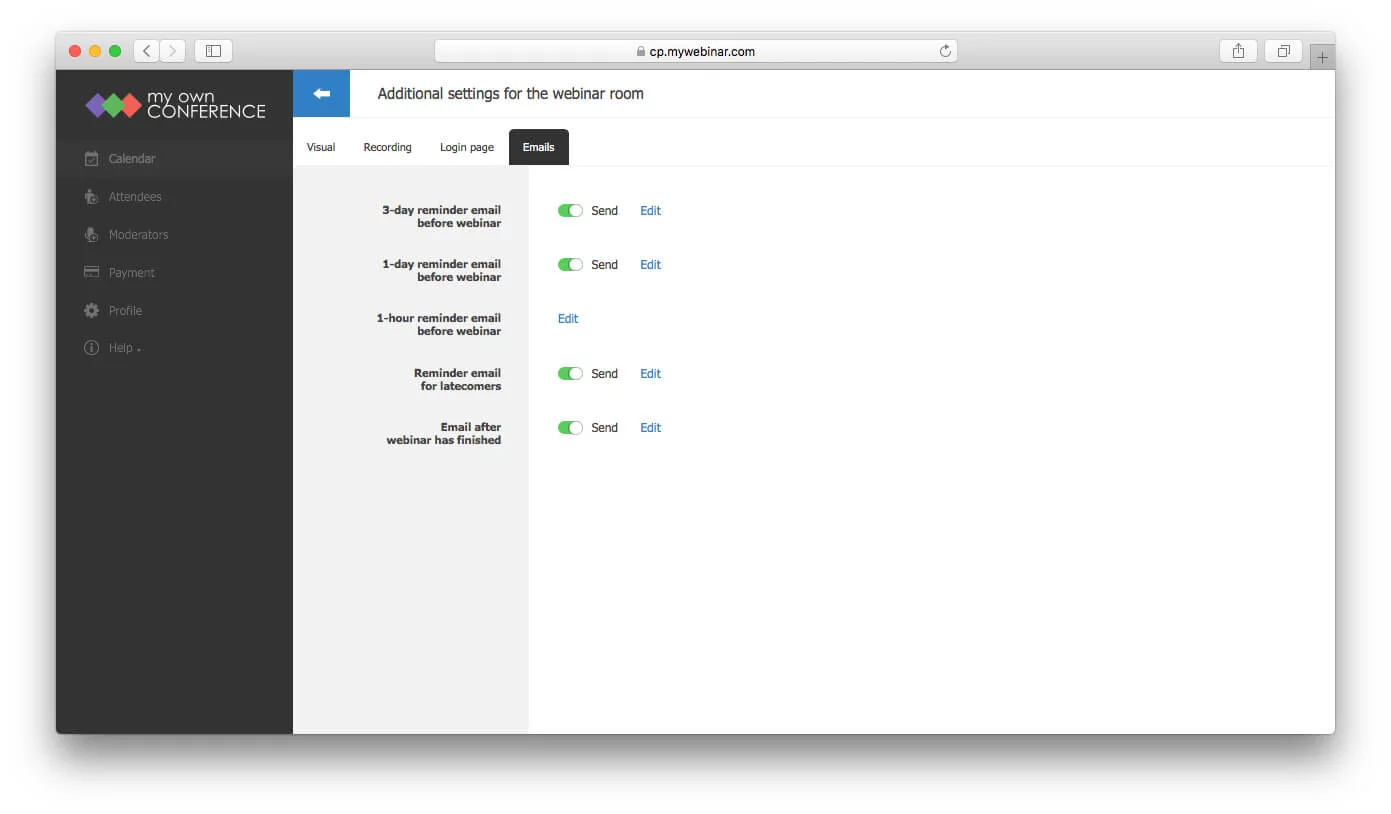Click the Help info icon

92,348
